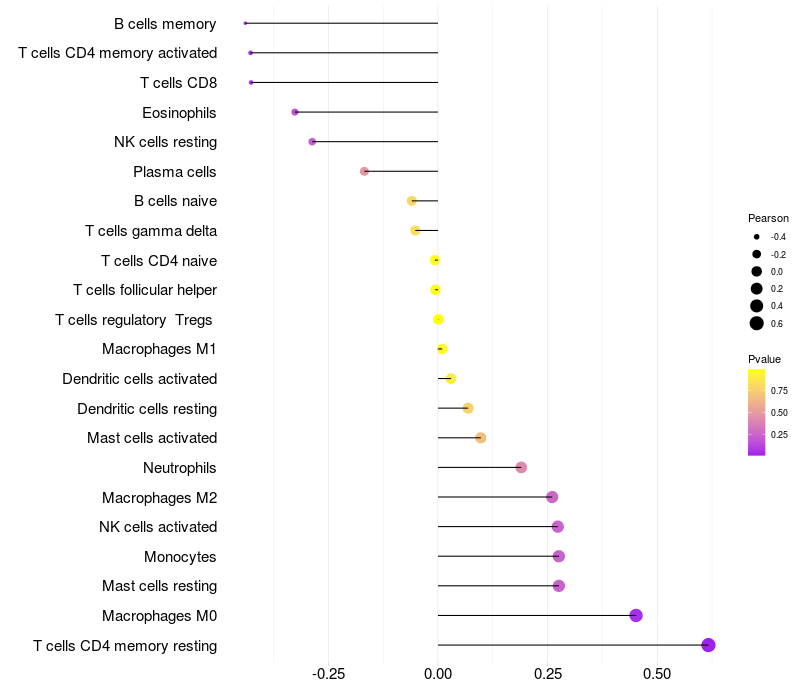
Task: Click the T cells CD8 data point
Action: 251,83
